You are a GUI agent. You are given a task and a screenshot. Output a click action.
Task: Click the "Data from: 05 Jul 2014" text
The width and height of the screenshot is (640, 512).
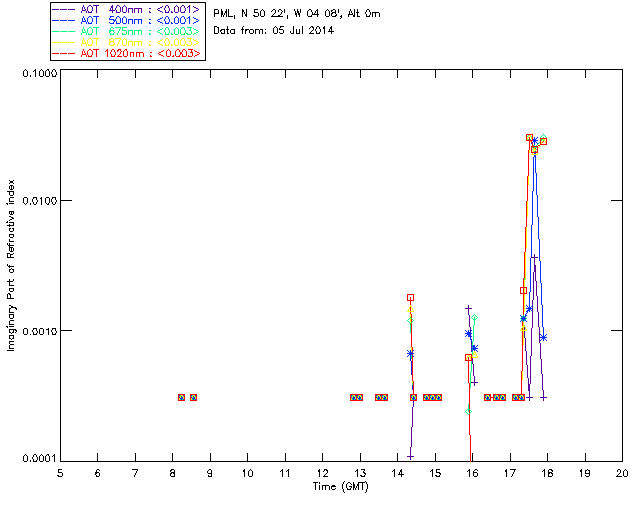(273, 30)
